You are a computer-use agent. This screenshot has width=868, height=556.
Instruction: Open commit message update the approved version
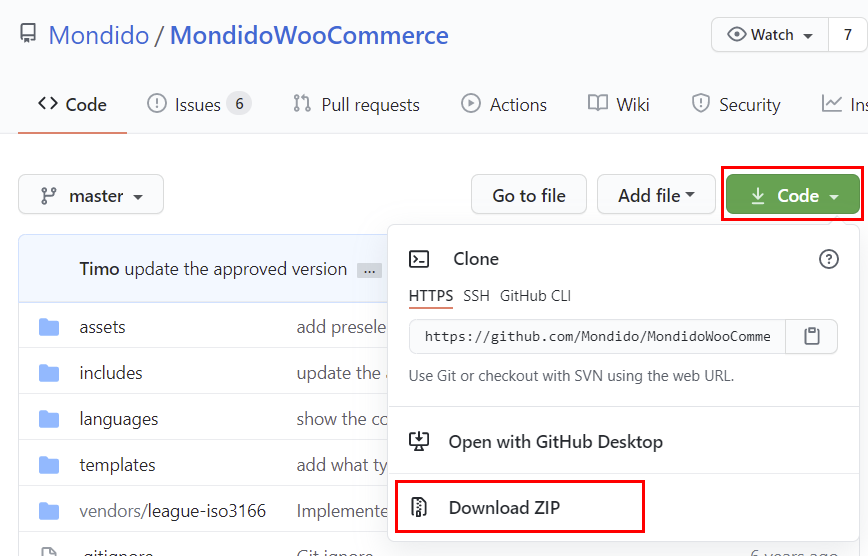coord(236,269)
